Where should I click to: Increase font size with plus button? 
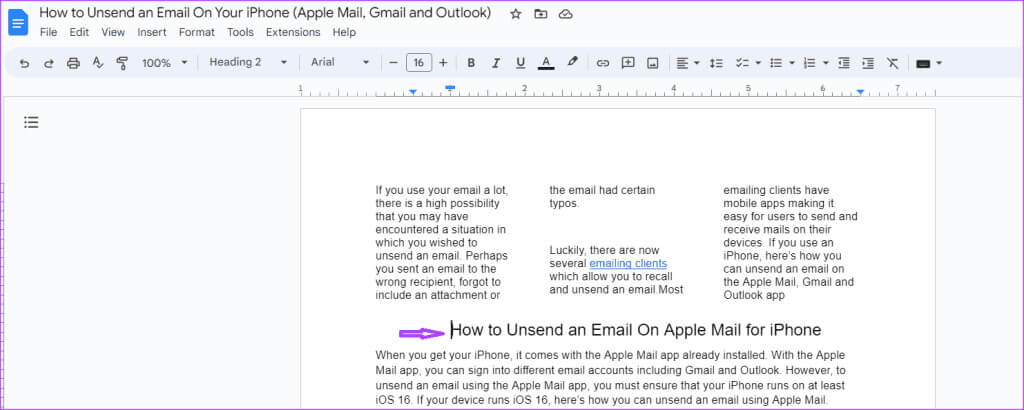(x=443, y=63)
